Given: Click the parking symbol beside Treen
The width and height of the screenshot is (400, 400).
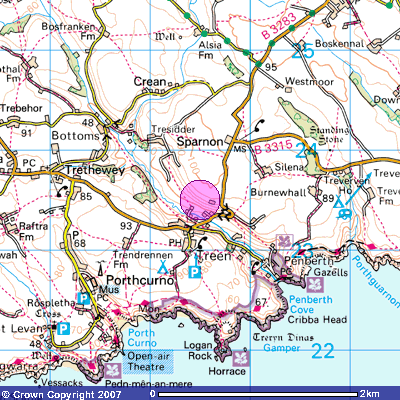Looking at the screenshot, I should 195,273.
